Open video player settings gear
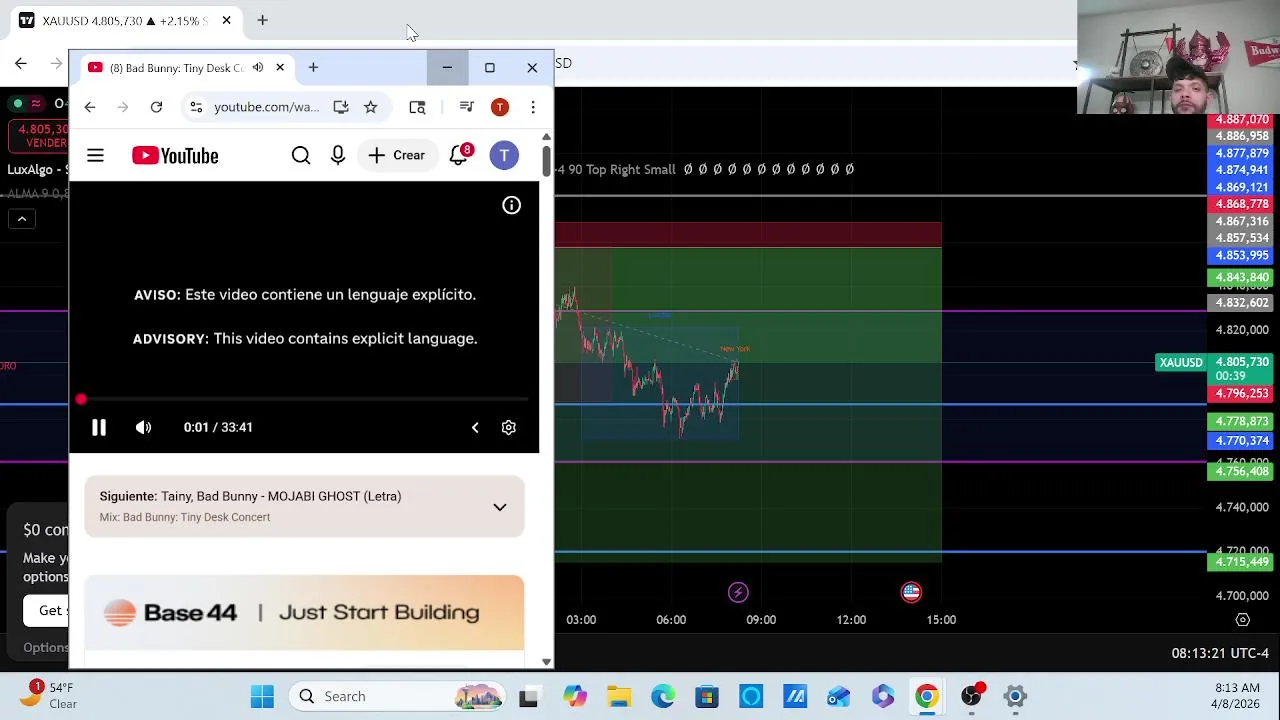1280x720 pixels. tap(508, 427)
